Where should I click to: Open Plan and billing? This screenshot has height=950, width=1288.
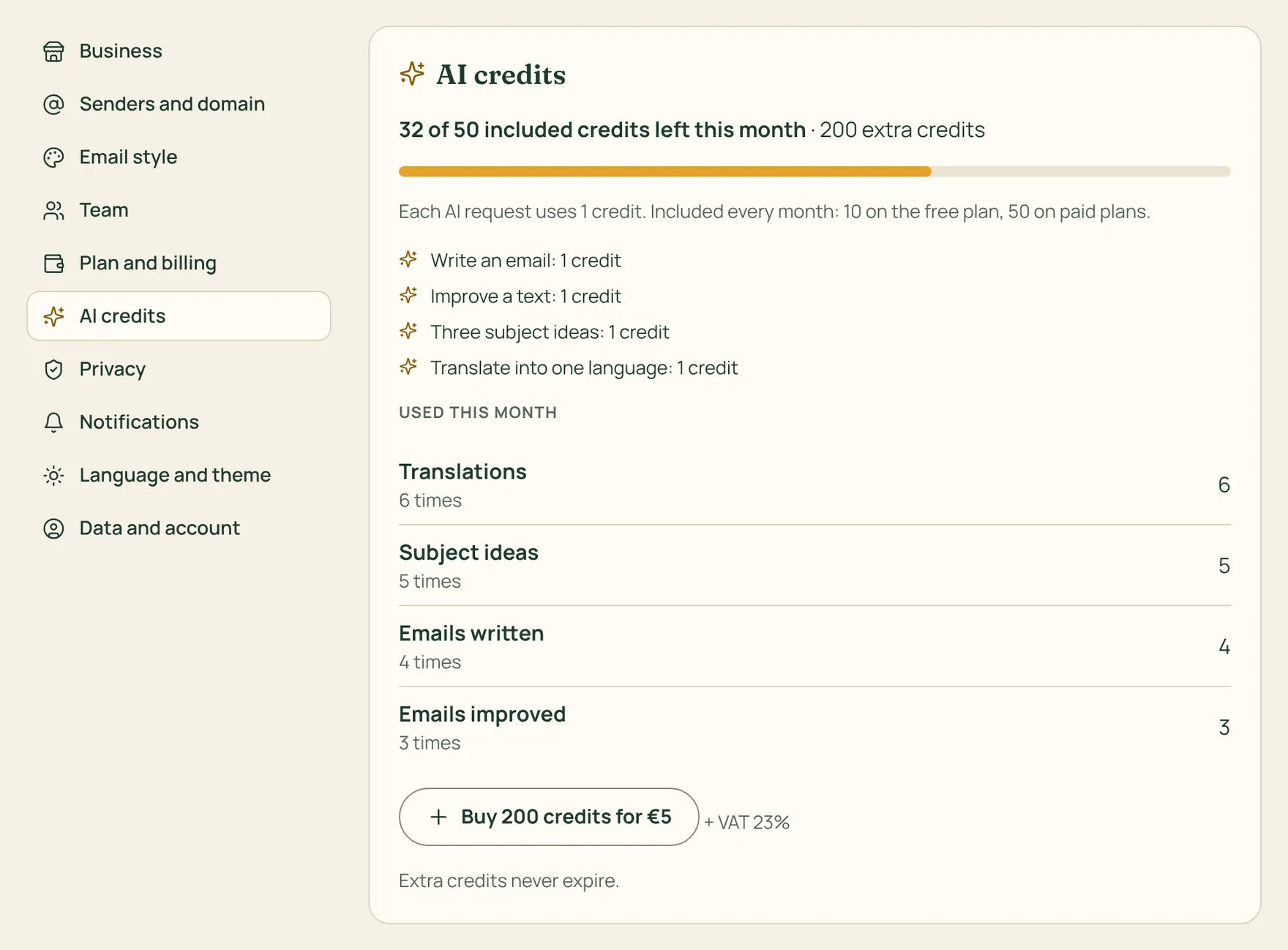pos(179,263)
